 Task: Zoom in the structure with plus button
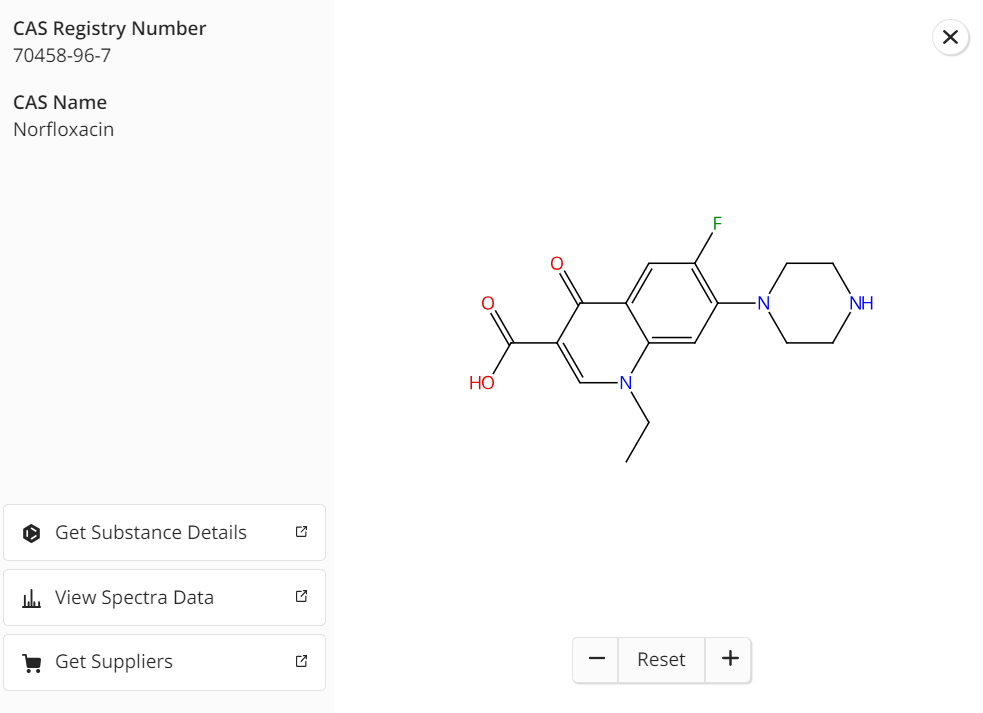pos(729,659)
